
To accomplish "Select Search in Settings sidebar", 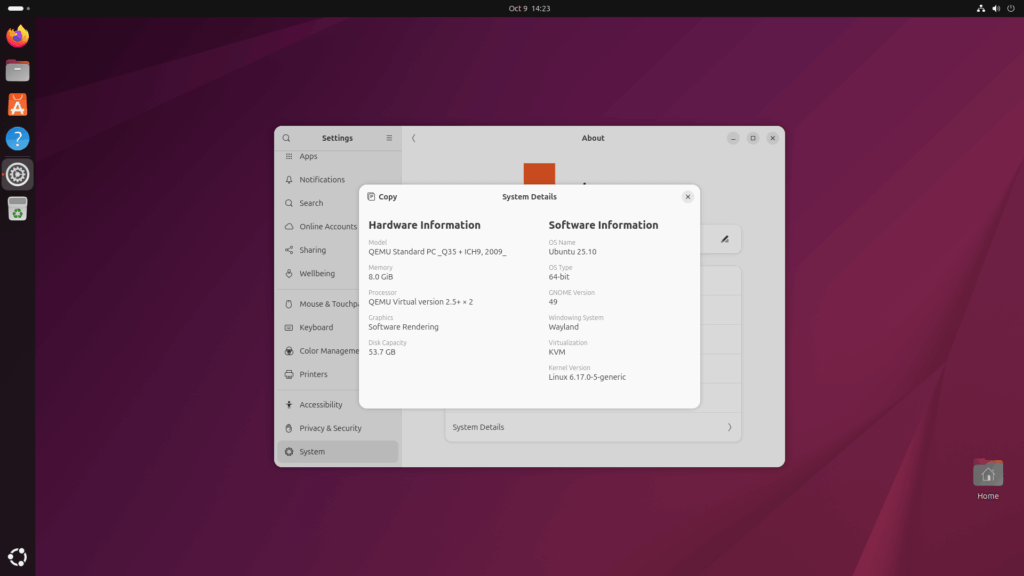I will (338, 203).
